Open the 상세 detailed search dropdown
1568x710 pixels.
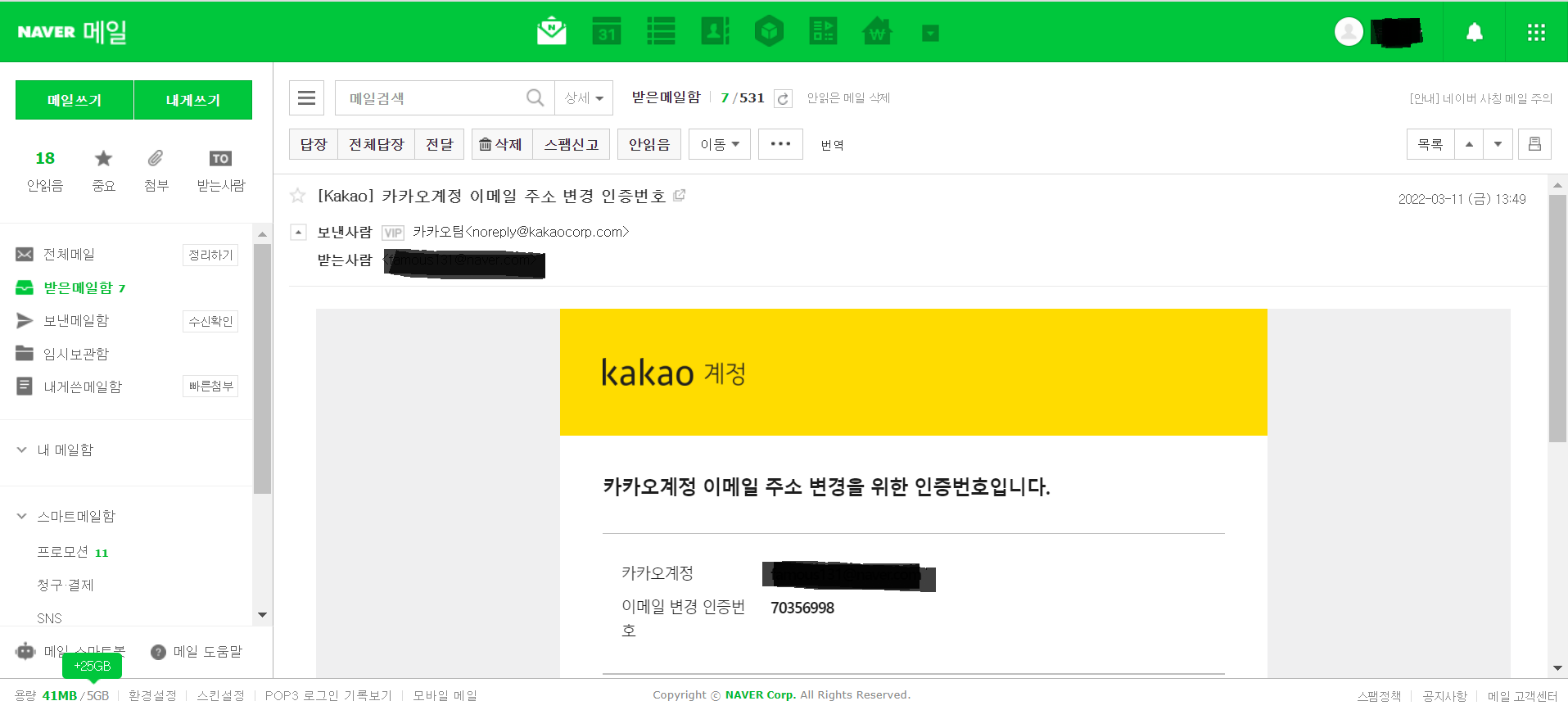584,98
